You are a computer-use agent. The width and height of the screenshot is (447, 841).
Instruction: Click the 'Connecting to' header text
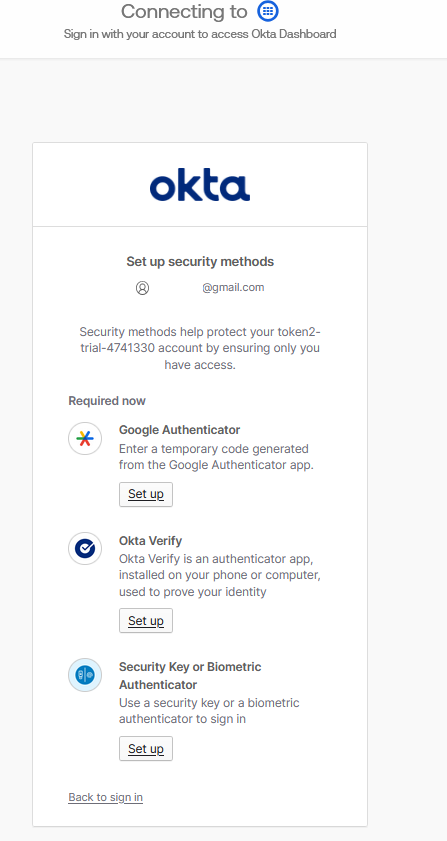coord(184,11)
